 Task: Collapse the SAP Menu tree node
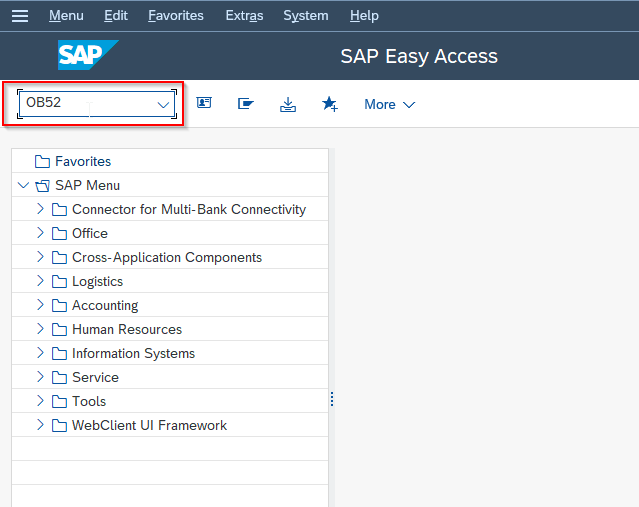pos(23,185)
